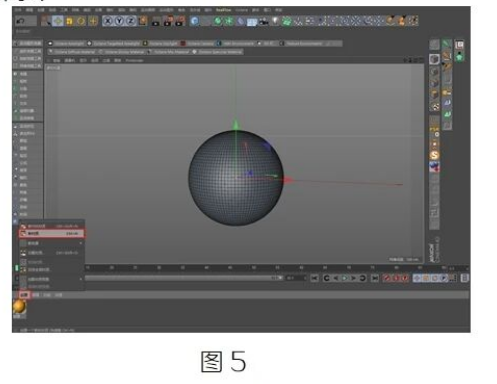Add a cube primitive from toolbar
Viewport: 497px width, 384px height.
click(195, 21)
